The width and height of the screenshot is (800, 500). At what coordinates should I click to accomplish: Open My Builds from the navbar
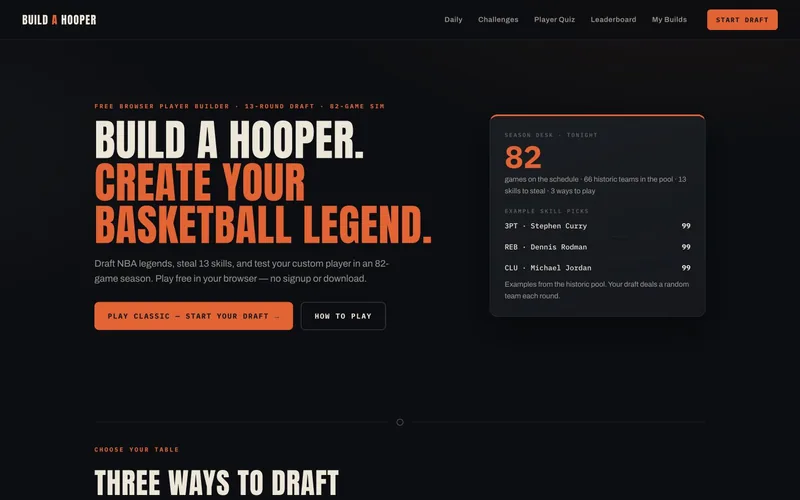[669, 20]
